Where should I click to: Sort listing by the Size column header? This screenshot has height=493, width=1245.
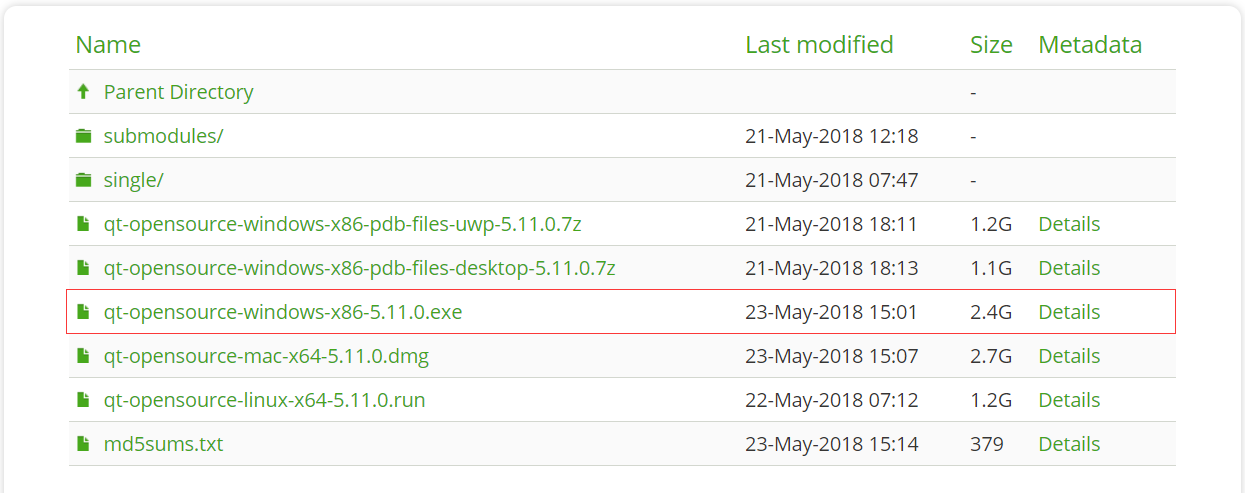pyautogui.click(x=991, y=45)
